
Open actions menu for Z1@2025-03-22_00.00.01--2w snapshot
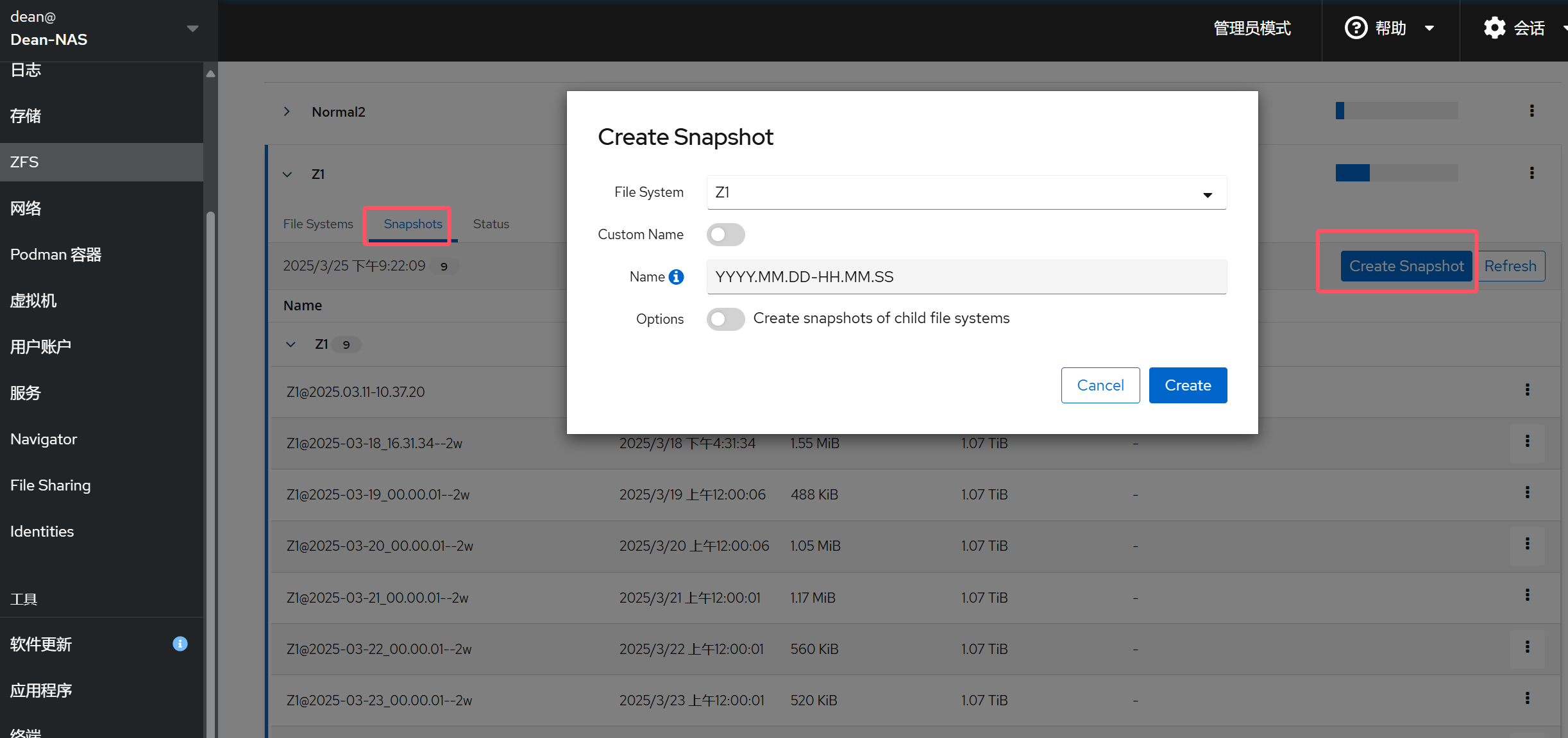pos(1527,648)
